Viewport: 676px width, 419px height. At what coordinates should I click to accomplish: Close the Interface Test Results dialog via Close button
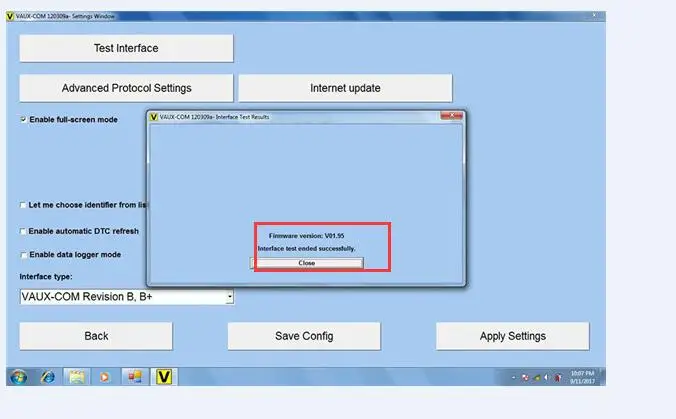pos(307,263)
